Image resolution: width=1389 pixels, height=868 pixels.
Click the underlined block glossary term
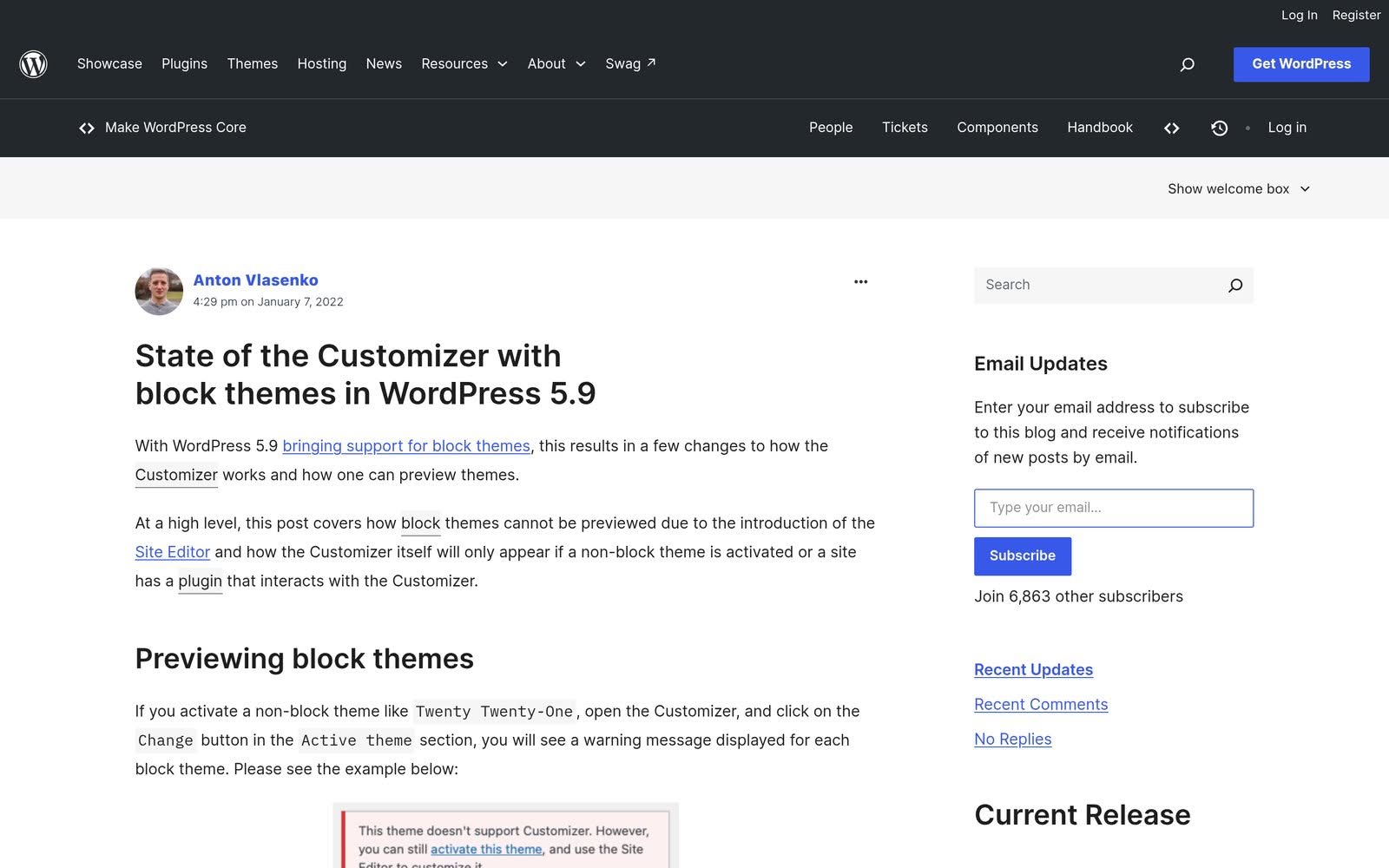tap(420, 523)
